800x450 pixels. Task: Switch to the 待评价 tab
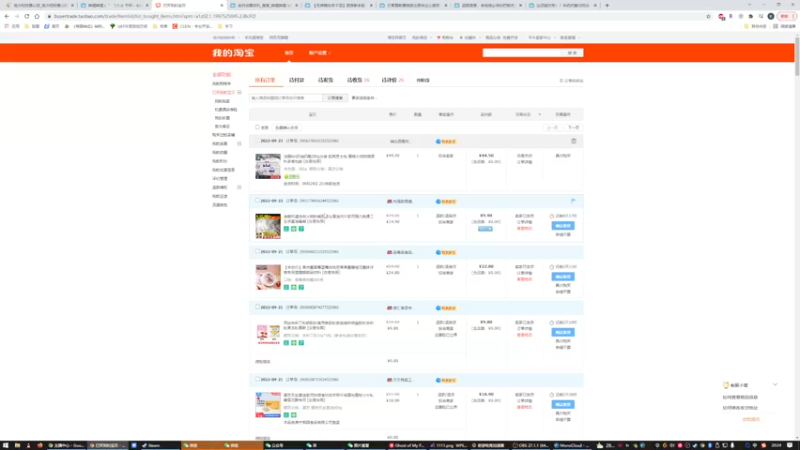[392, 80]
